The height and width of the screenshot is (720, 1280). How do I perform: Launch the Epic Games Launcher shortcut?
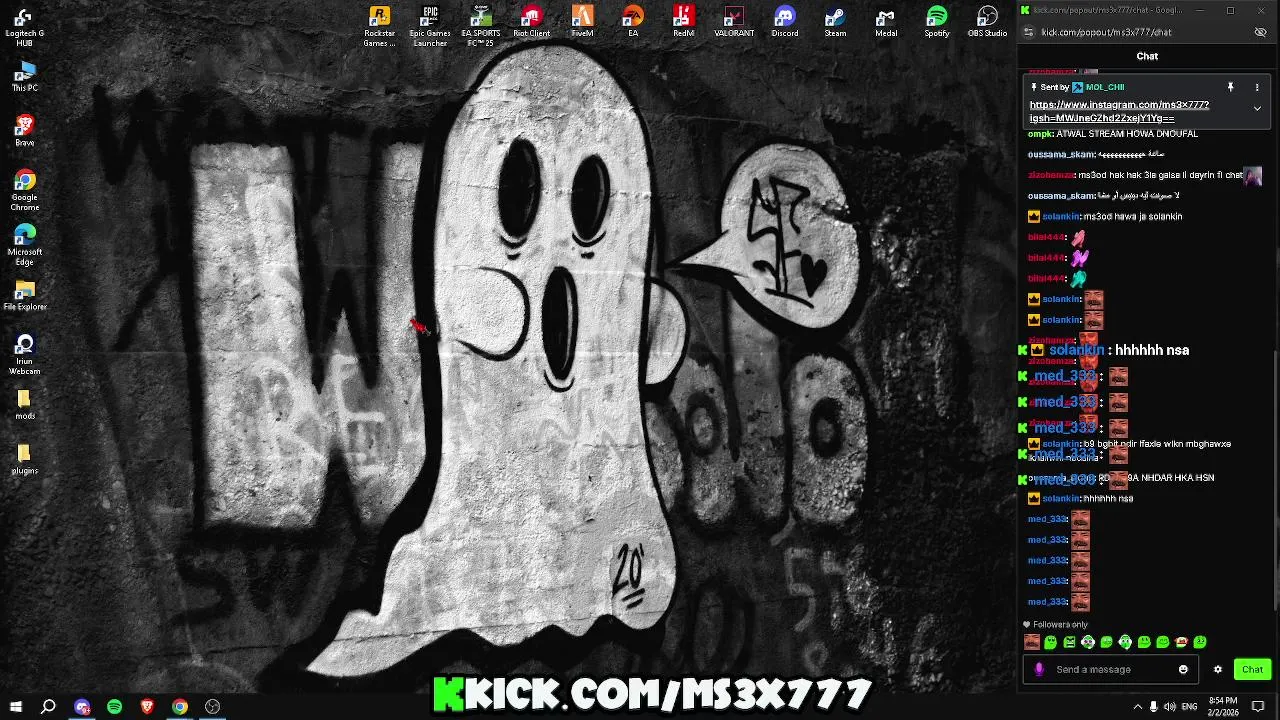pyautogui.click(x=430, y=26)
